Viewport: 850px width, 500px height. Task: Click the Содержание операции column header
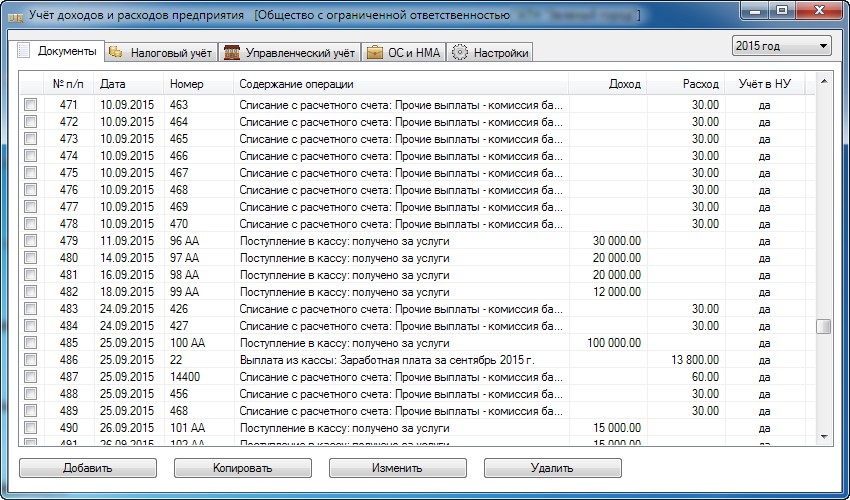[402, 84]
